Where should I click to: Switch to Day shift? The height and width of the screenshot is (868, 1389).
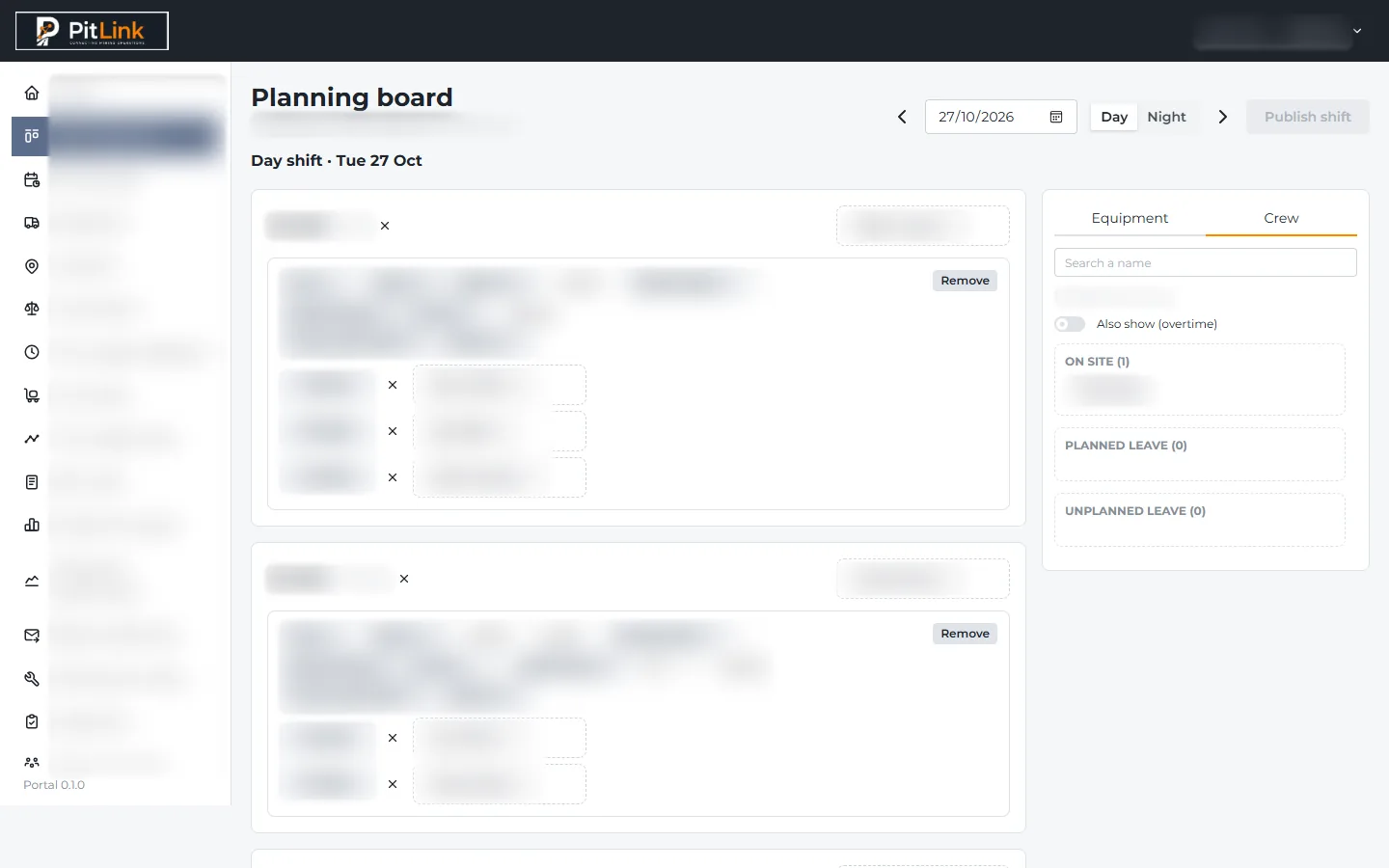[x=1114, y=117]
